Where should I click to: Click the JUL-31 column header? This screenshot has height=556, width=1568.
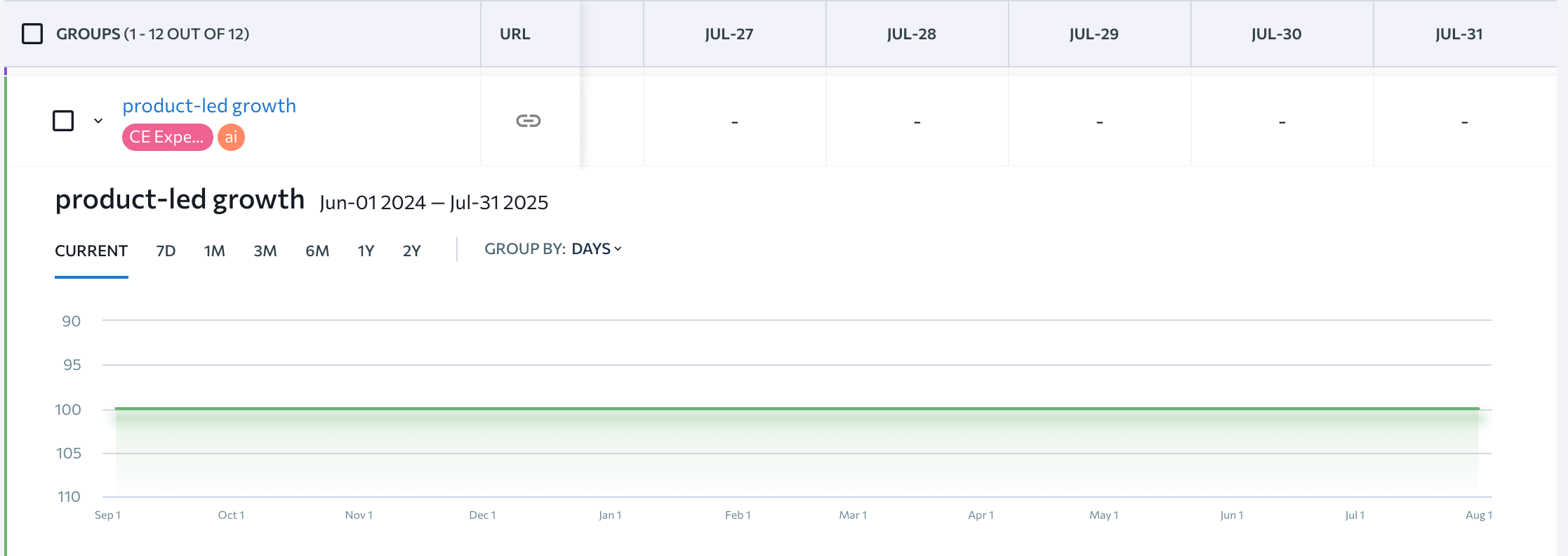1459,34
